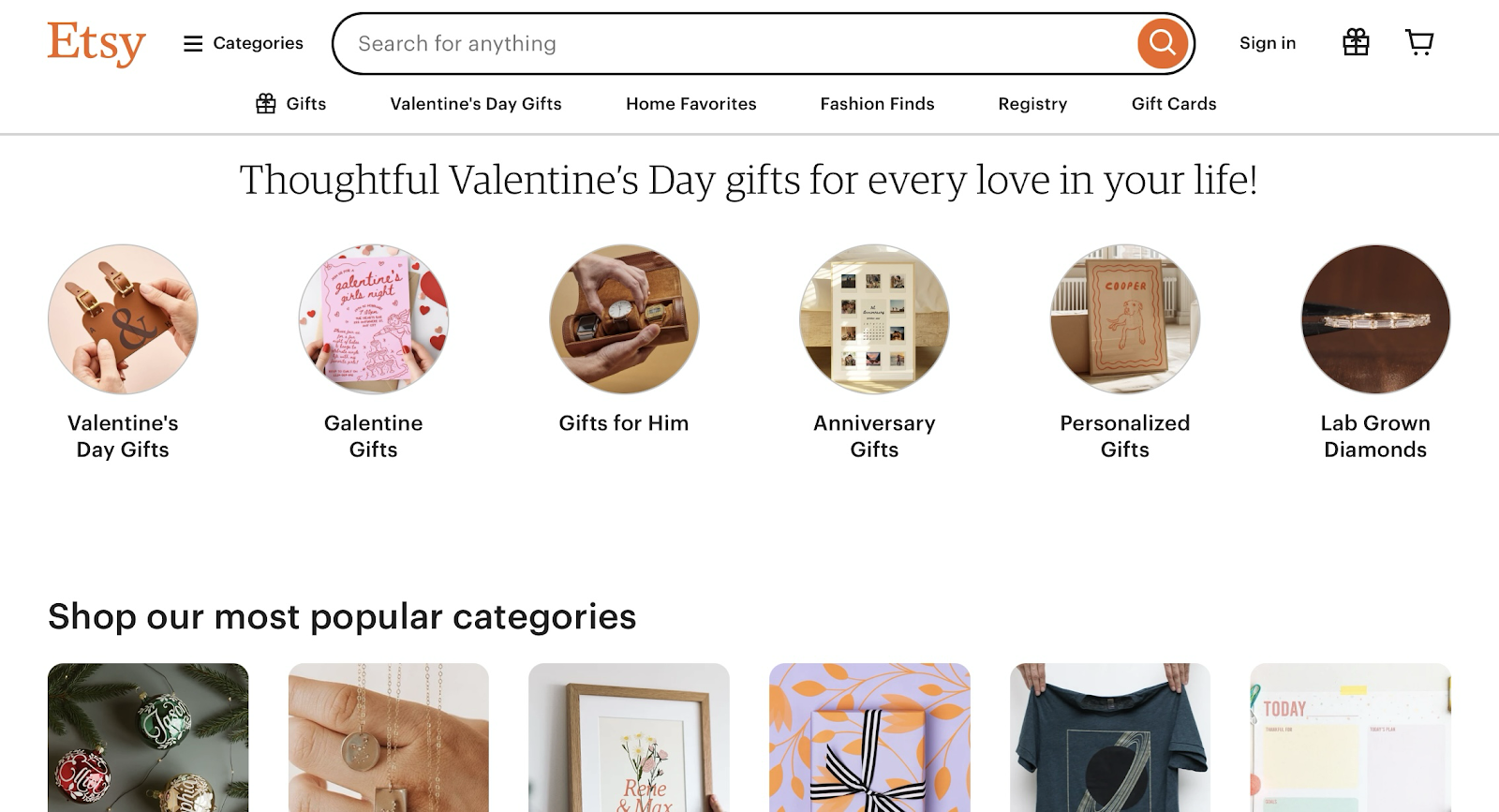Click inside the Search for anything field
Viewport: 1499px width, 812px height.
coord(656,43)
